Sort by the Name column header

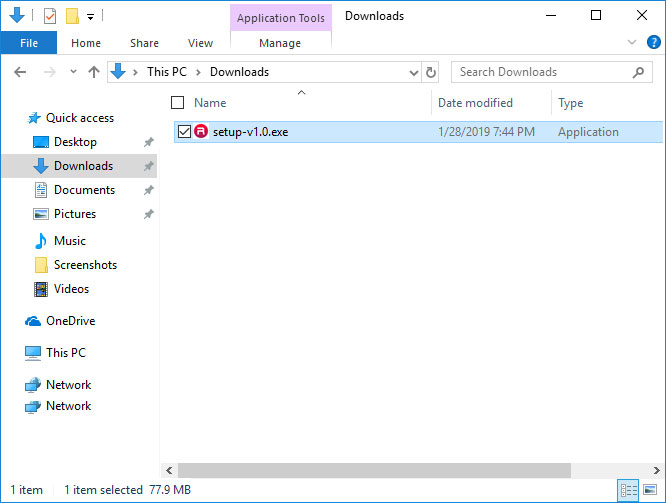[210, 103]
